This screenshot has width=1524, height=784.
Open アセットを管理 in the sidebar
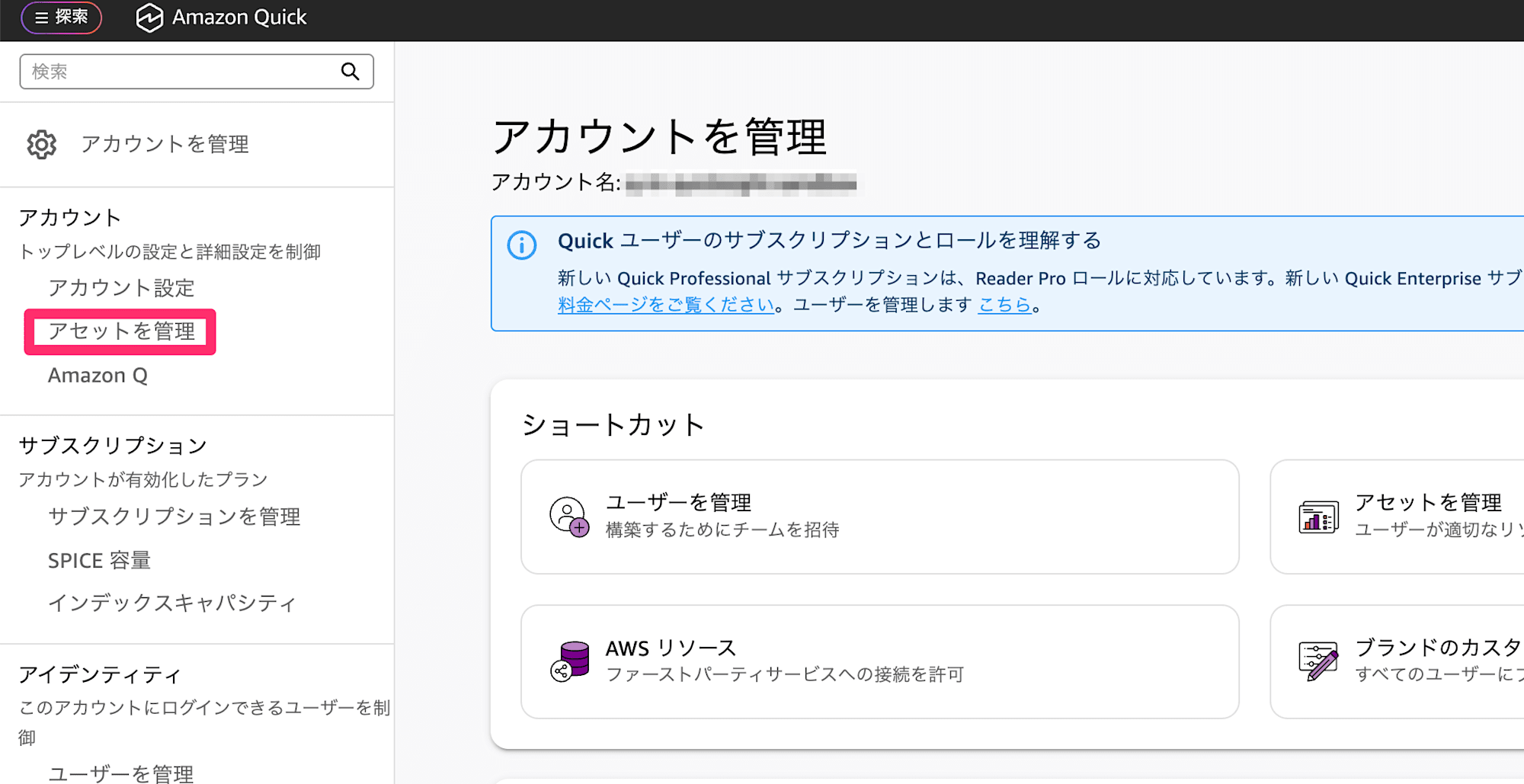[121, 331]
